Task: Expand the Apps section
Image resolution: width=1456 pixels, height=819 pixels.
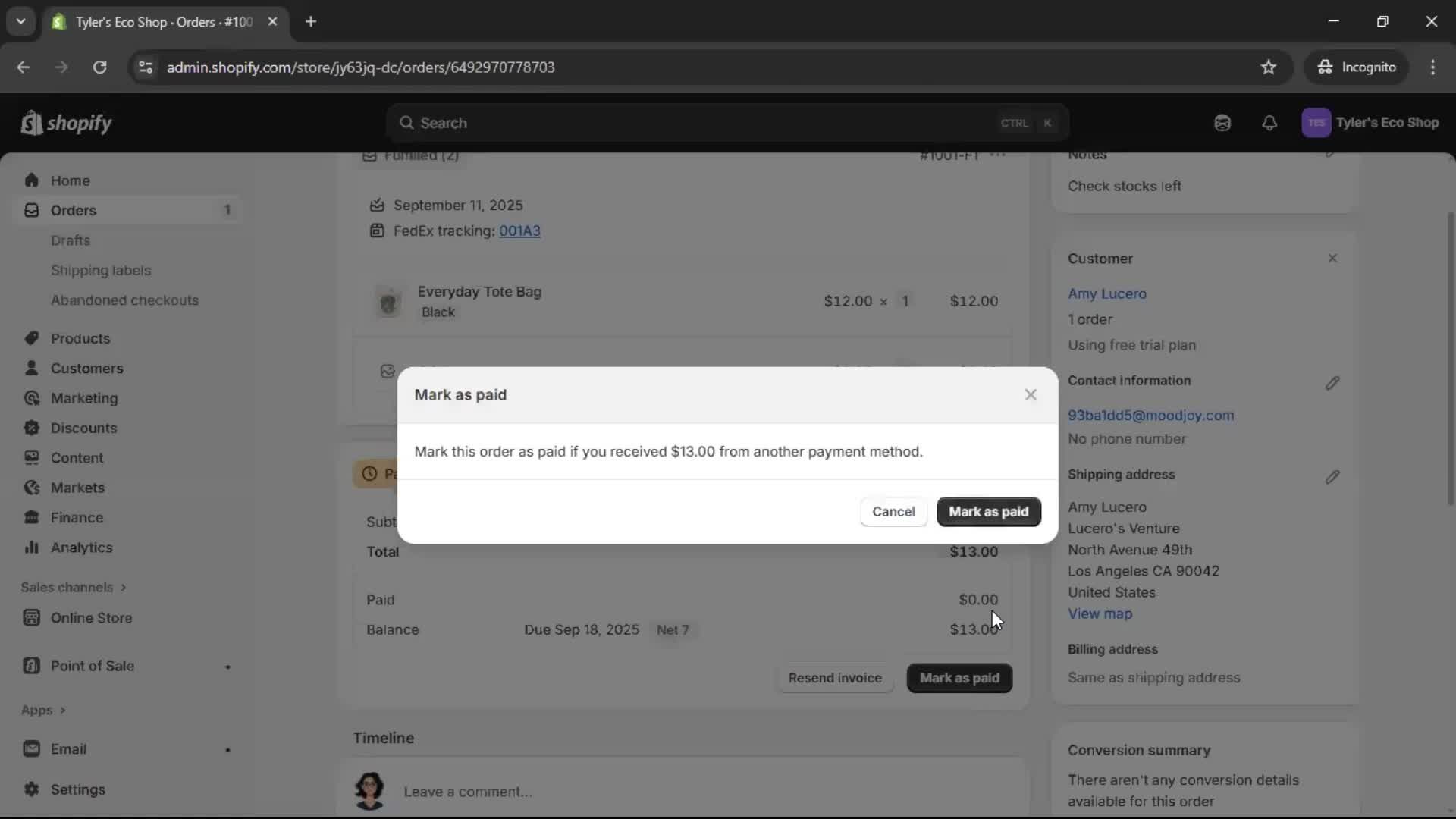Action: pos(43,710)
